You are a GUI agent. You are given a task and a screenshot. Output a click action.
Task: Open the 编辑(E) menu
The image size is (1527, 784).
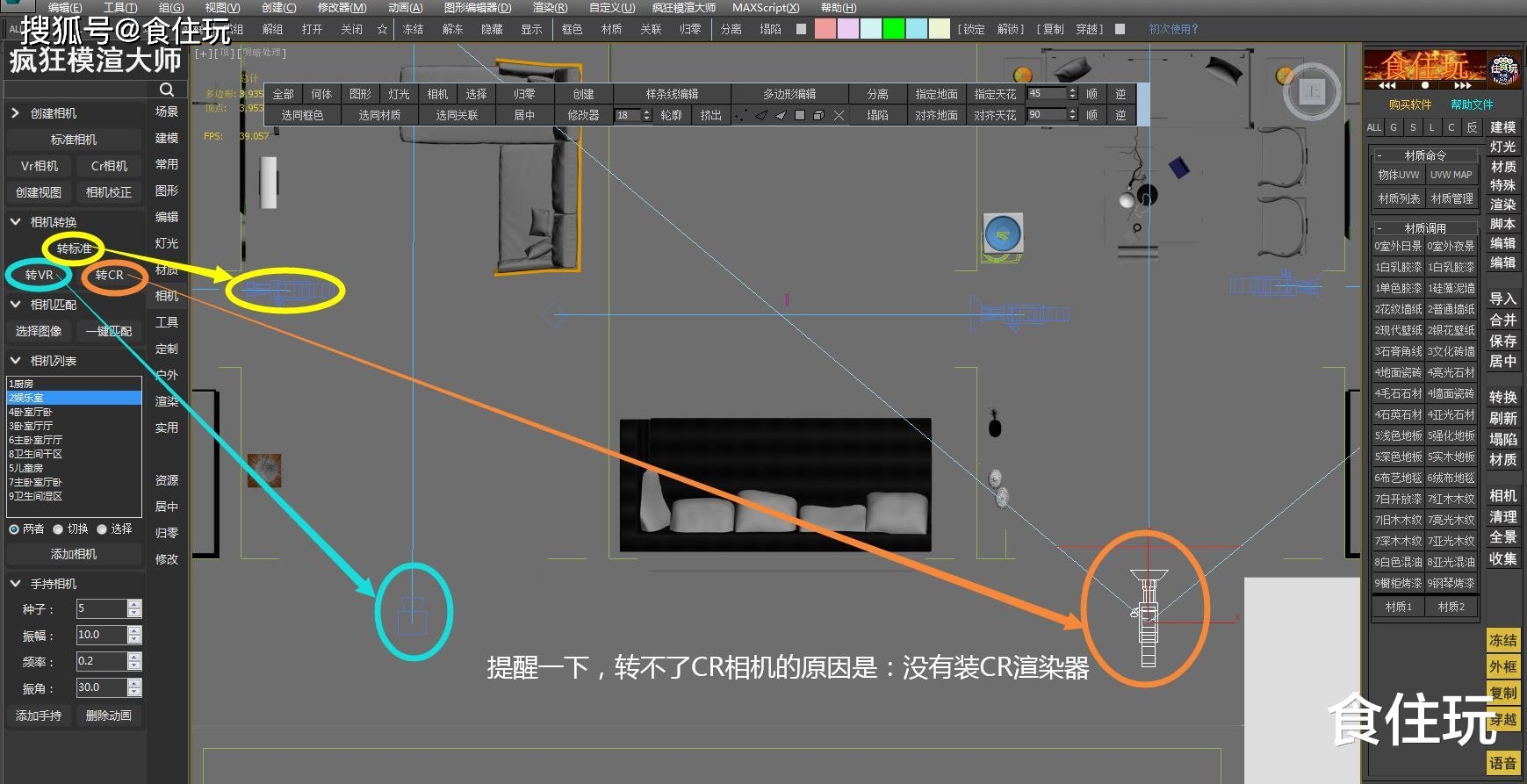(65, 8)
